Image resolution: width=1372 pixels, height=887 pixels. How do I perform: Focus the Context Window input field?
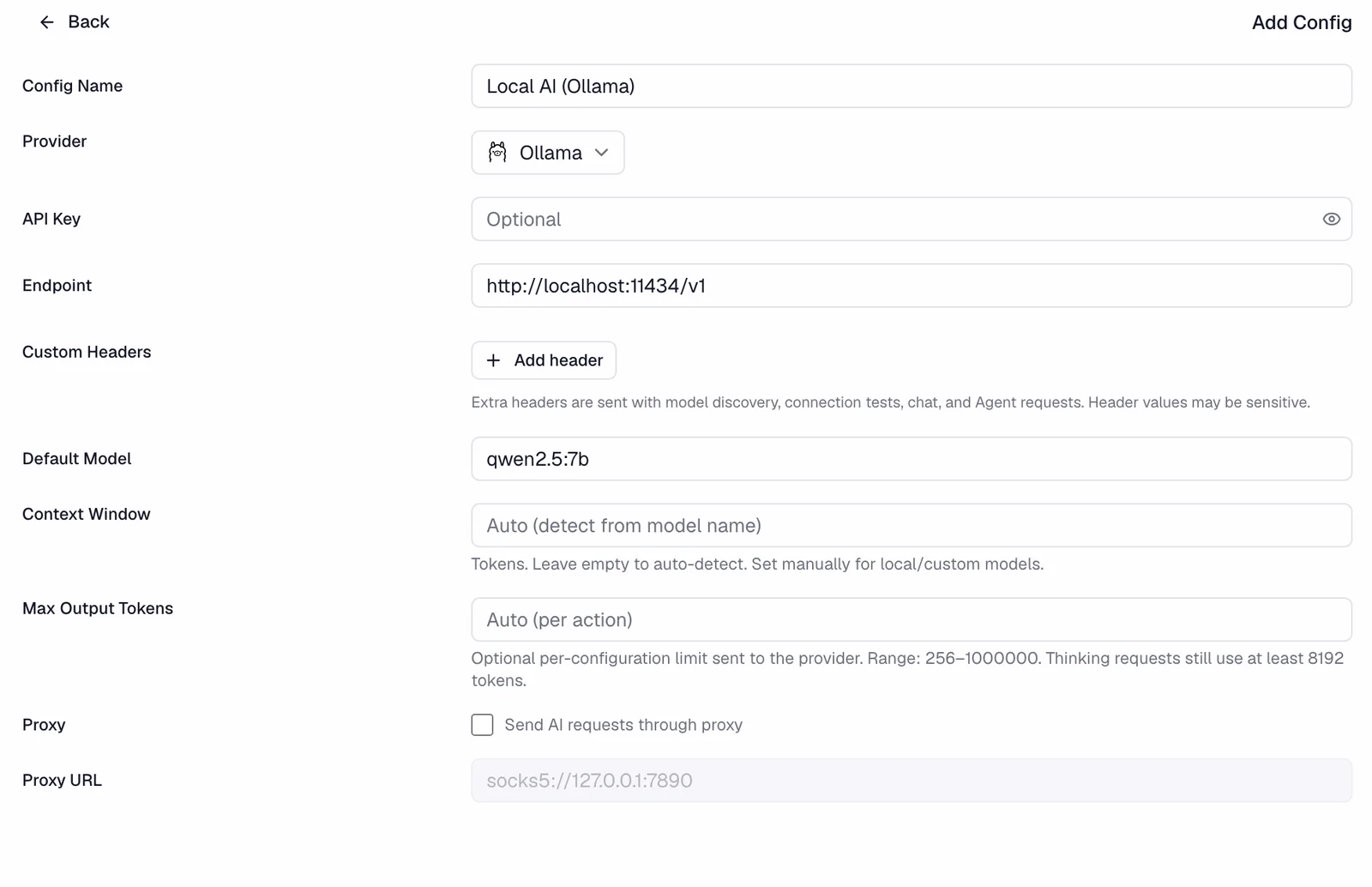(x=912, y=526)
